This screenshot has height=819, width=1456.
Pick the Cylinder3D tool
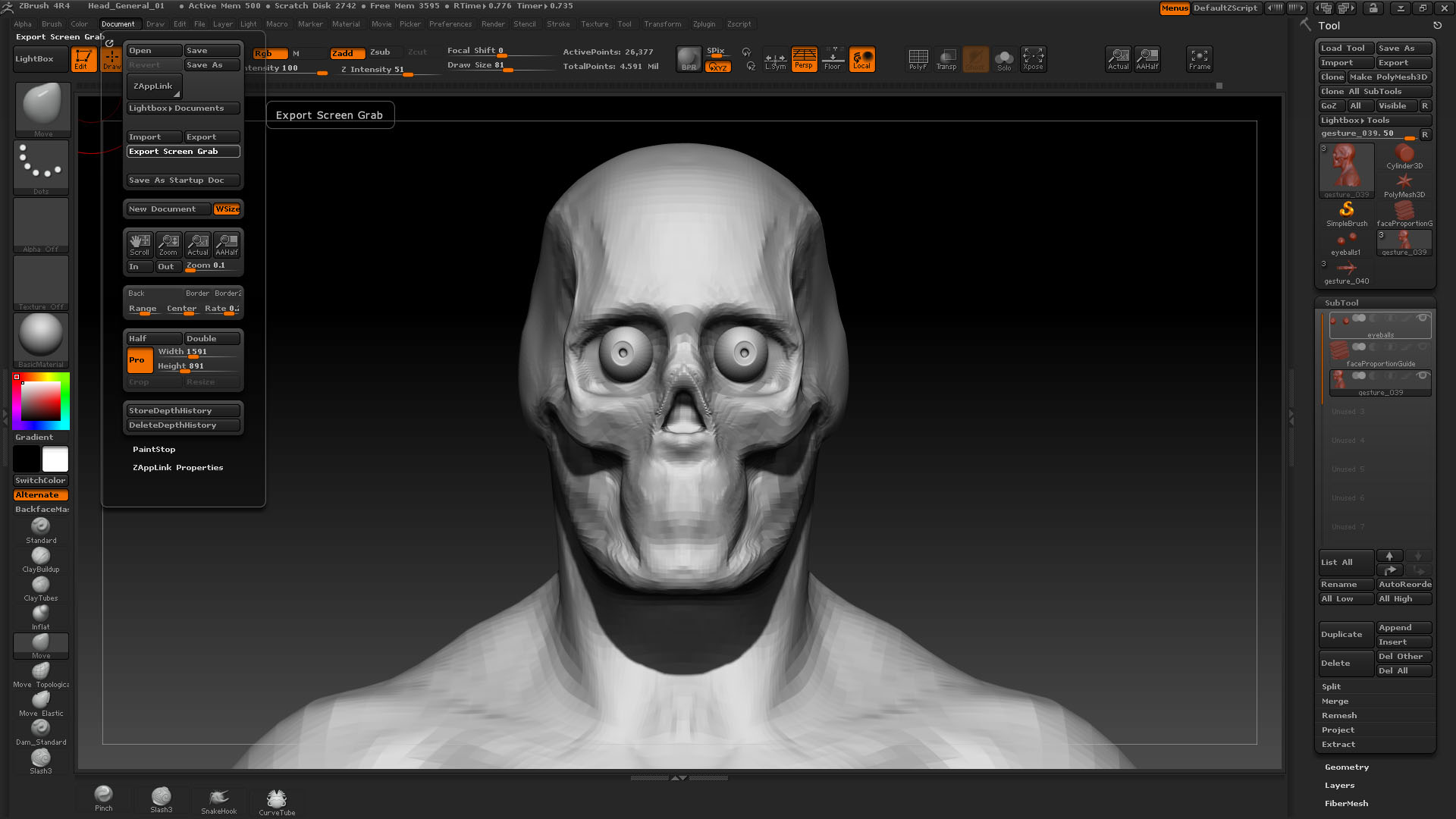pos(1404,157)
